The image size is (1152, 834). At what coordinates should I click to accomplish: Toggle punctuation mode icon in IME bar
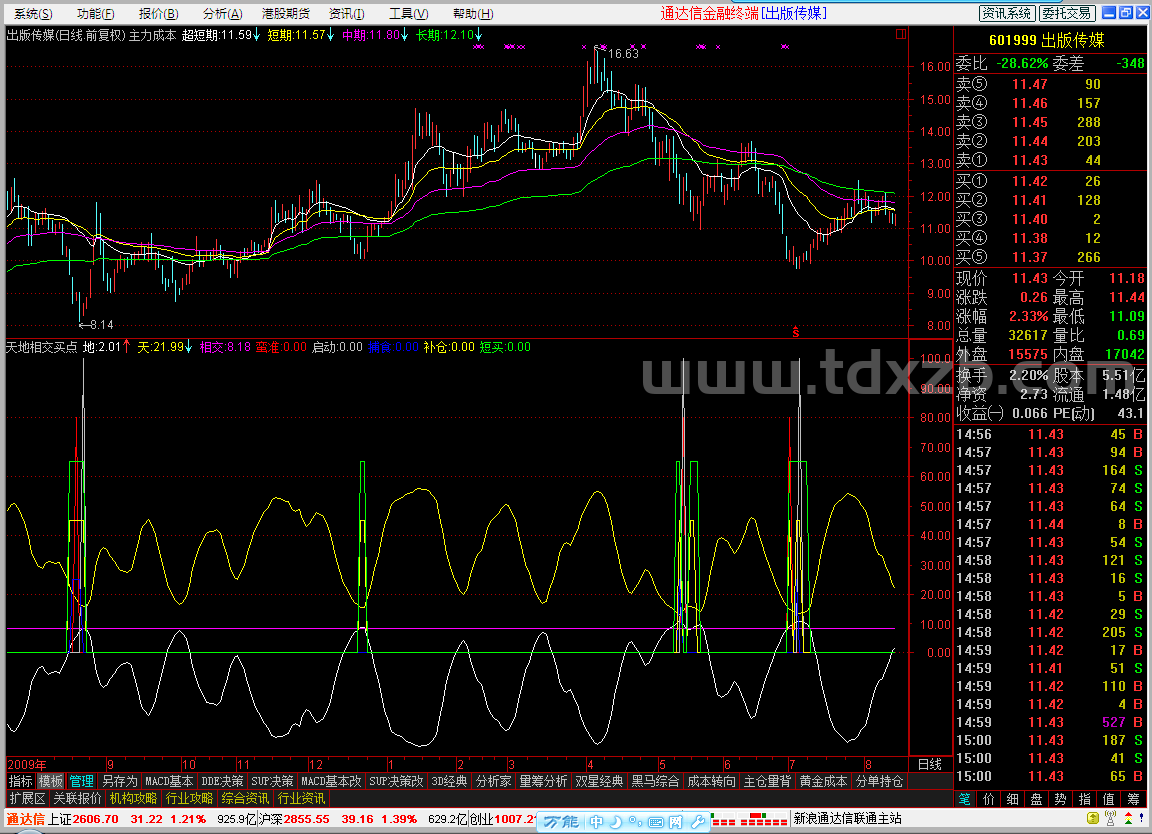click(636, 822)
